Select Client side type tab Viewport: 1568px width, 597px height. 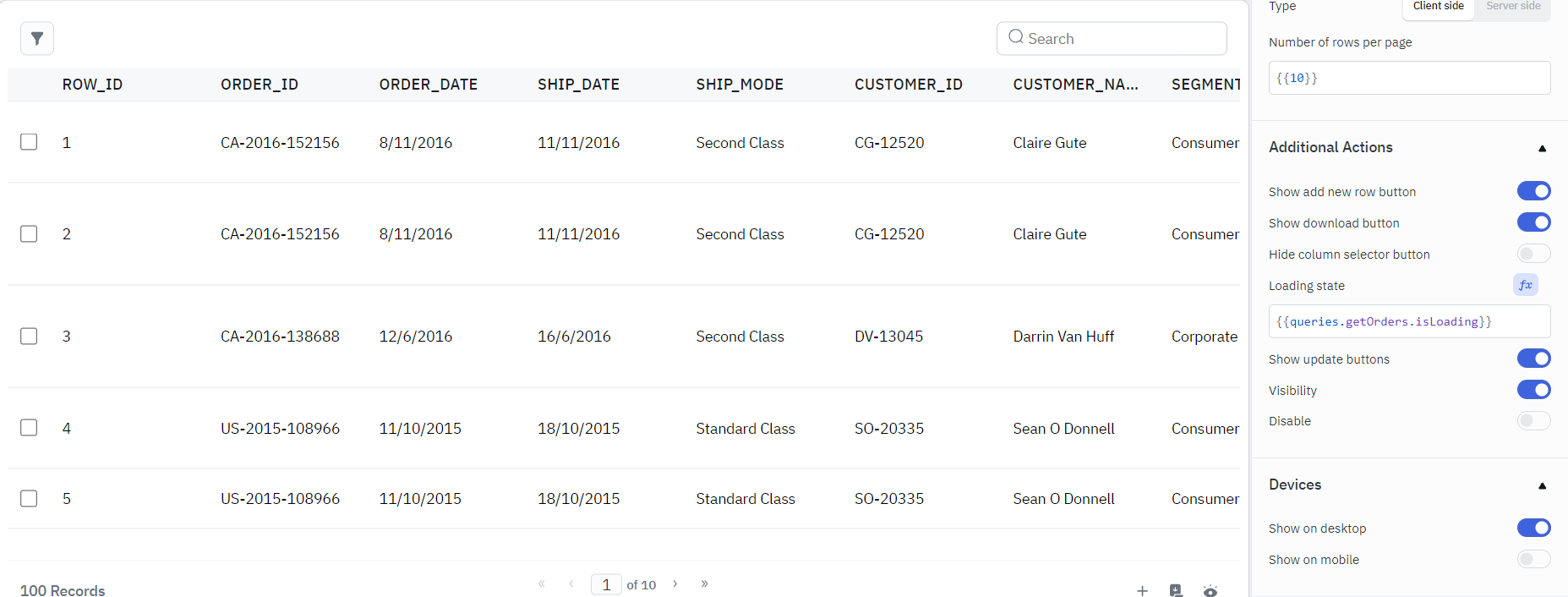(x=1438, y=7)
